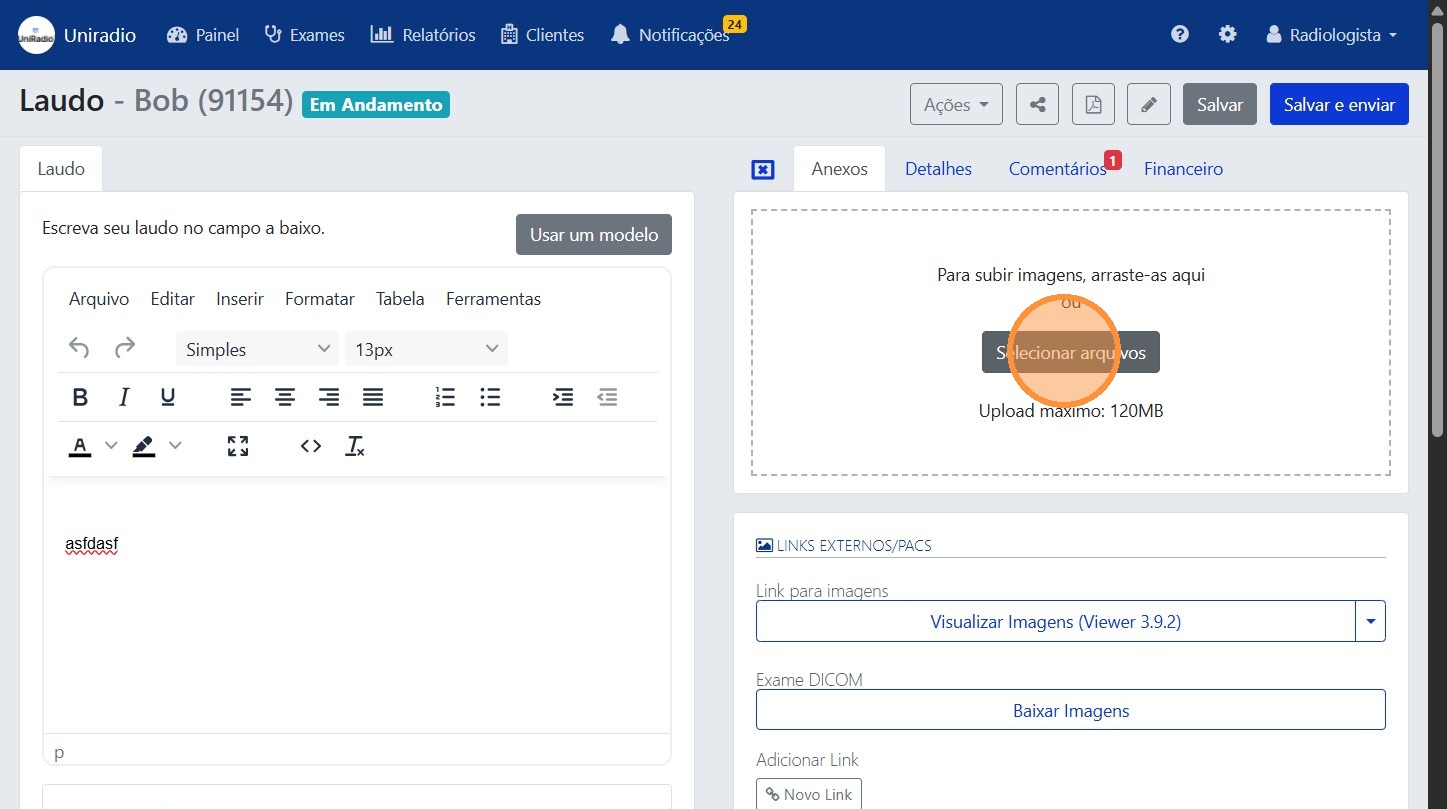The height and width of the screenshot is (809, 1447).
Task: Click the share icon button
Action: [x=1037, y=104]
